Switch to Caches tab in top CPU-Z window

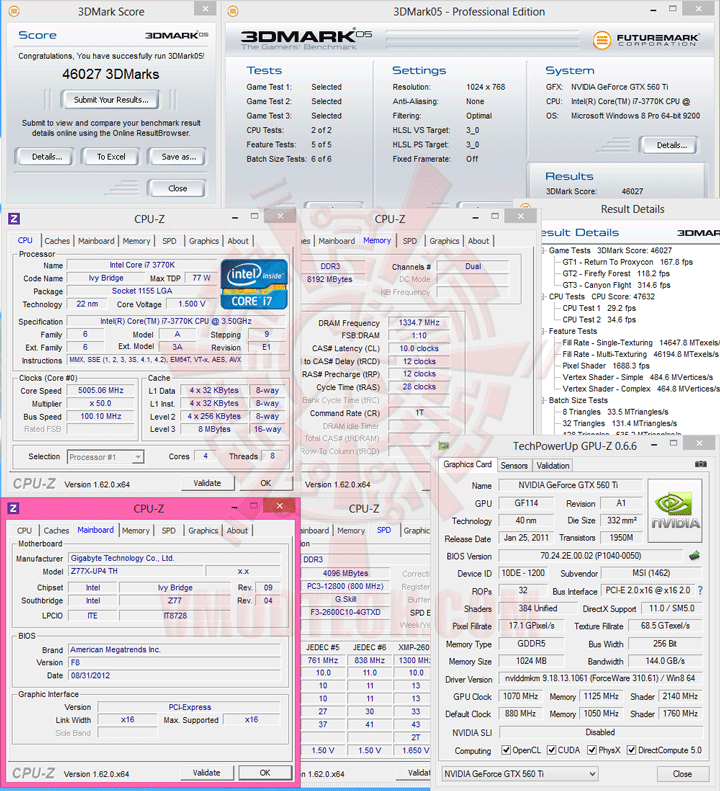(57, 241)
